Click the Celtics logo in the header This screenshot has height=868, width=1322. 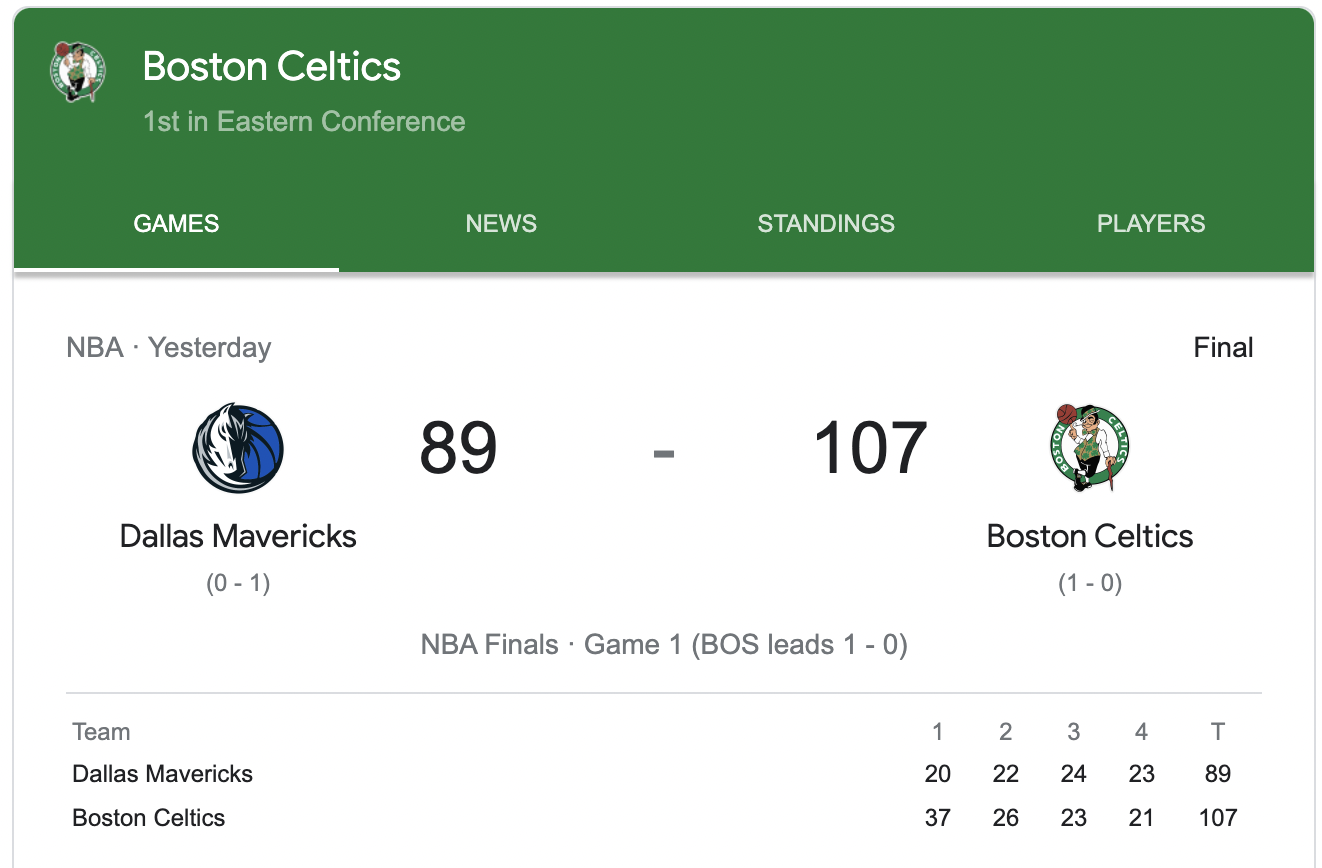(78, 71)
